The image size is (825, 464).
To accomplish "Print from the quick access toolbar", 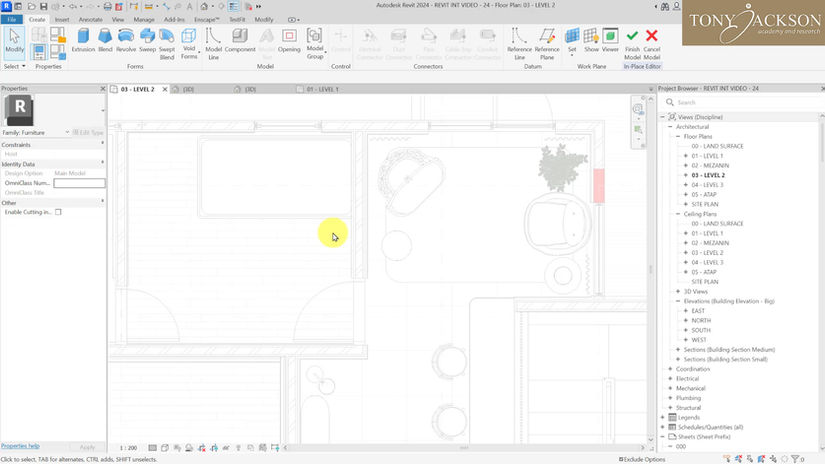I will (107, 6).
